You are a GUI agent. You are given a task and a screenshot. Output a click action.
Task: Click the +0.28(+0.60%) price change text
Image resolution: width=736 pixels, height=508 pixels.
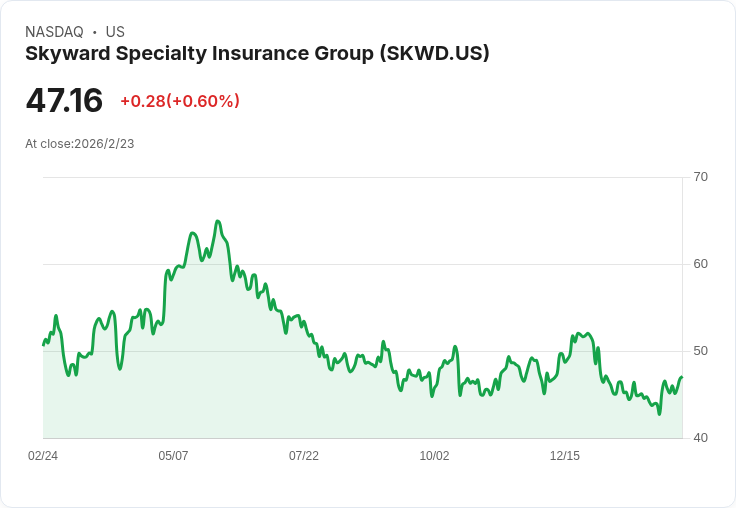click(180, 101)
